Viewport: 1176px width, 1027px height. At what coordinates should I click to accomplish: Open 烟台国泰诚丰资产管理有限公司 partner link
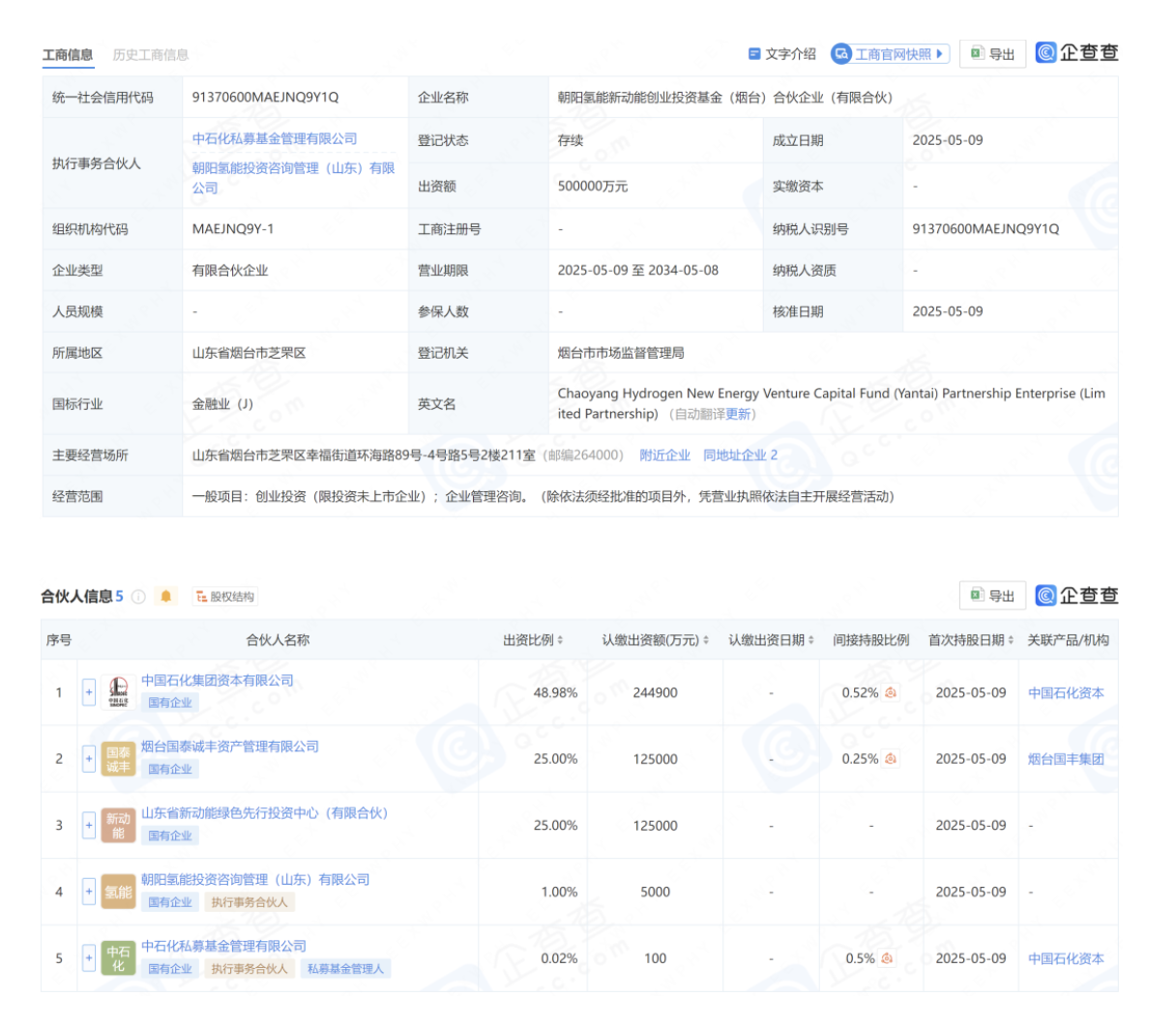click(x=230, y=747)
